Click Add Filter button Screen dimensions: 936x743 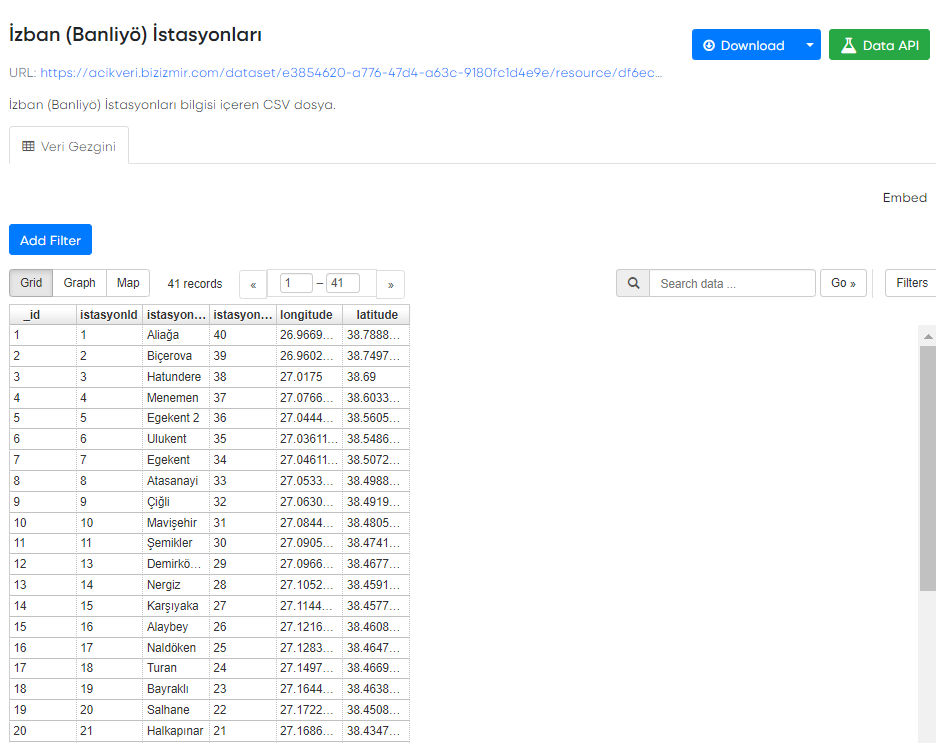50,240
